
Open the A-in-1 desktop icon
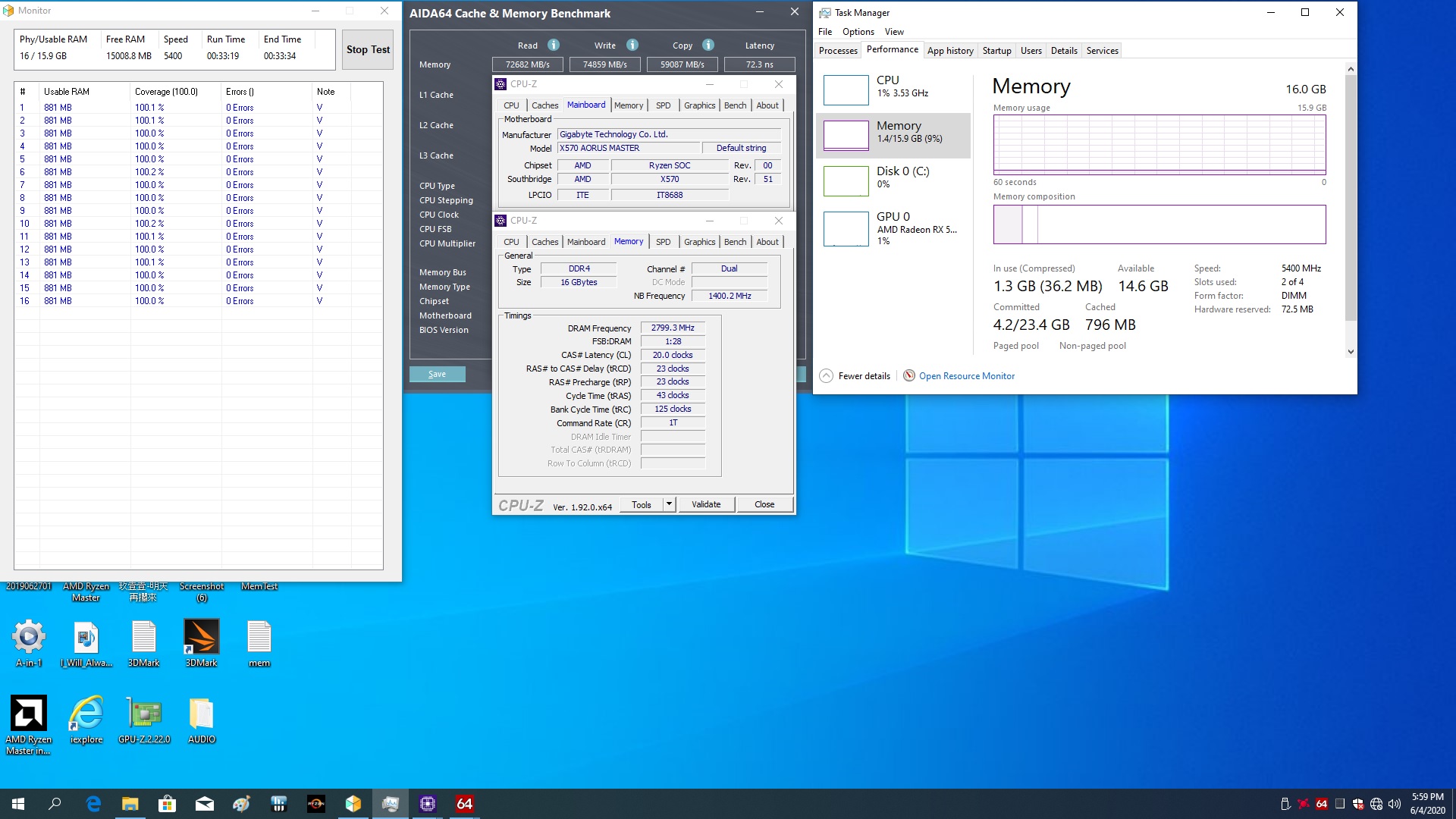tap(29, 643)
